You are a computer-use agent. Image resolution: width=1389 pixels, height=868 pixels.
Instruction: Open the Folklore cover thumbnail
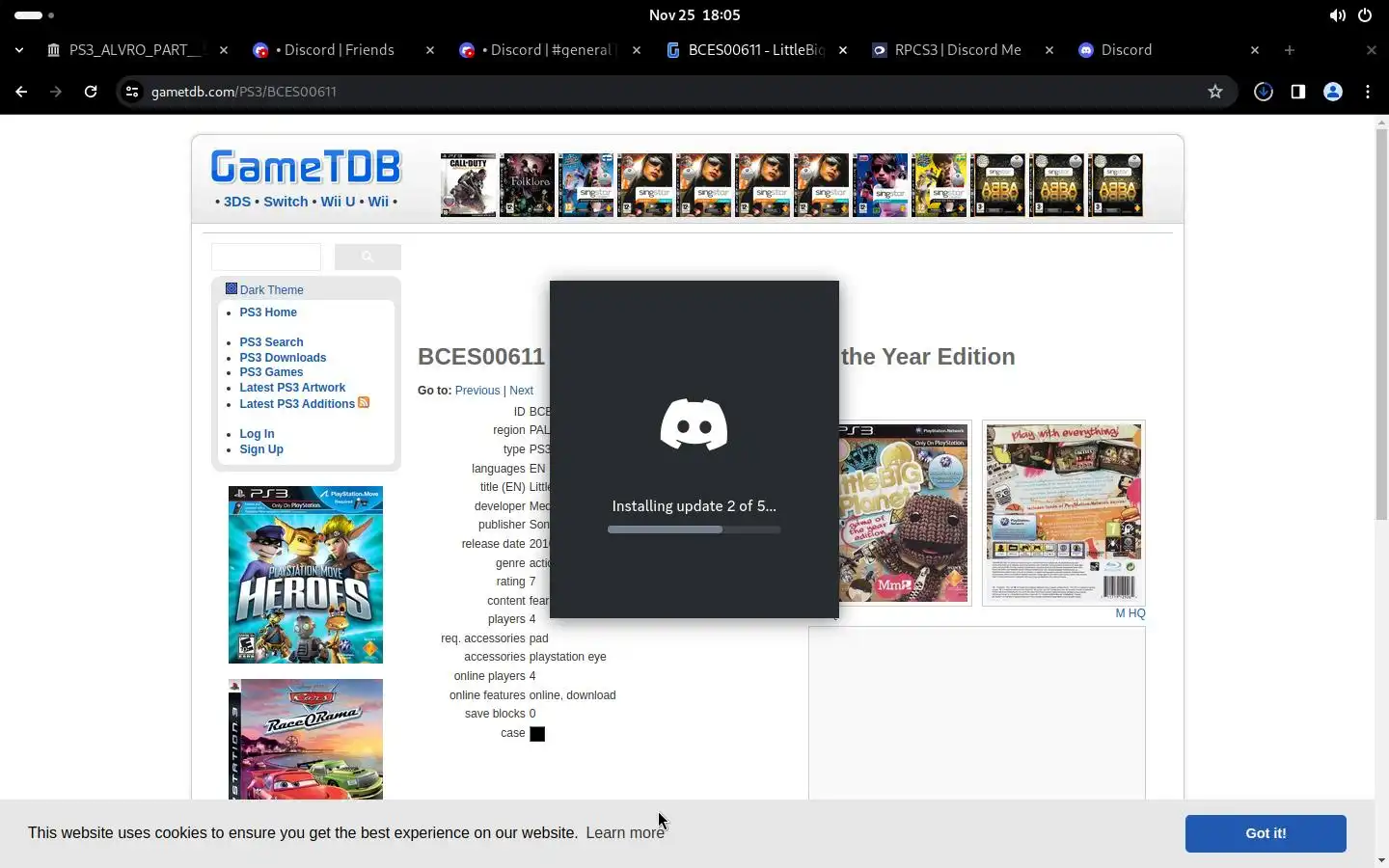(527, 185)
